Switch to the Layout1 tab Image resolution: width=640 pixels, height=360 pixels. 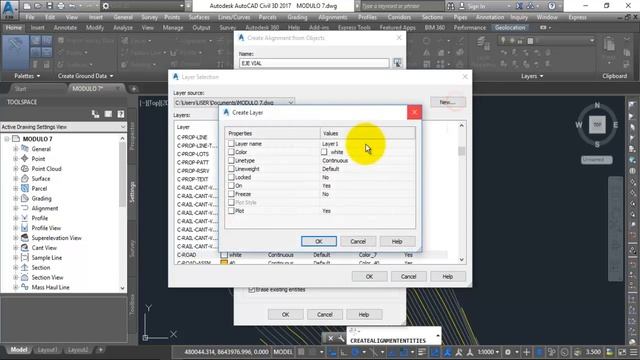pyautogui.click(x=47, y=350)
